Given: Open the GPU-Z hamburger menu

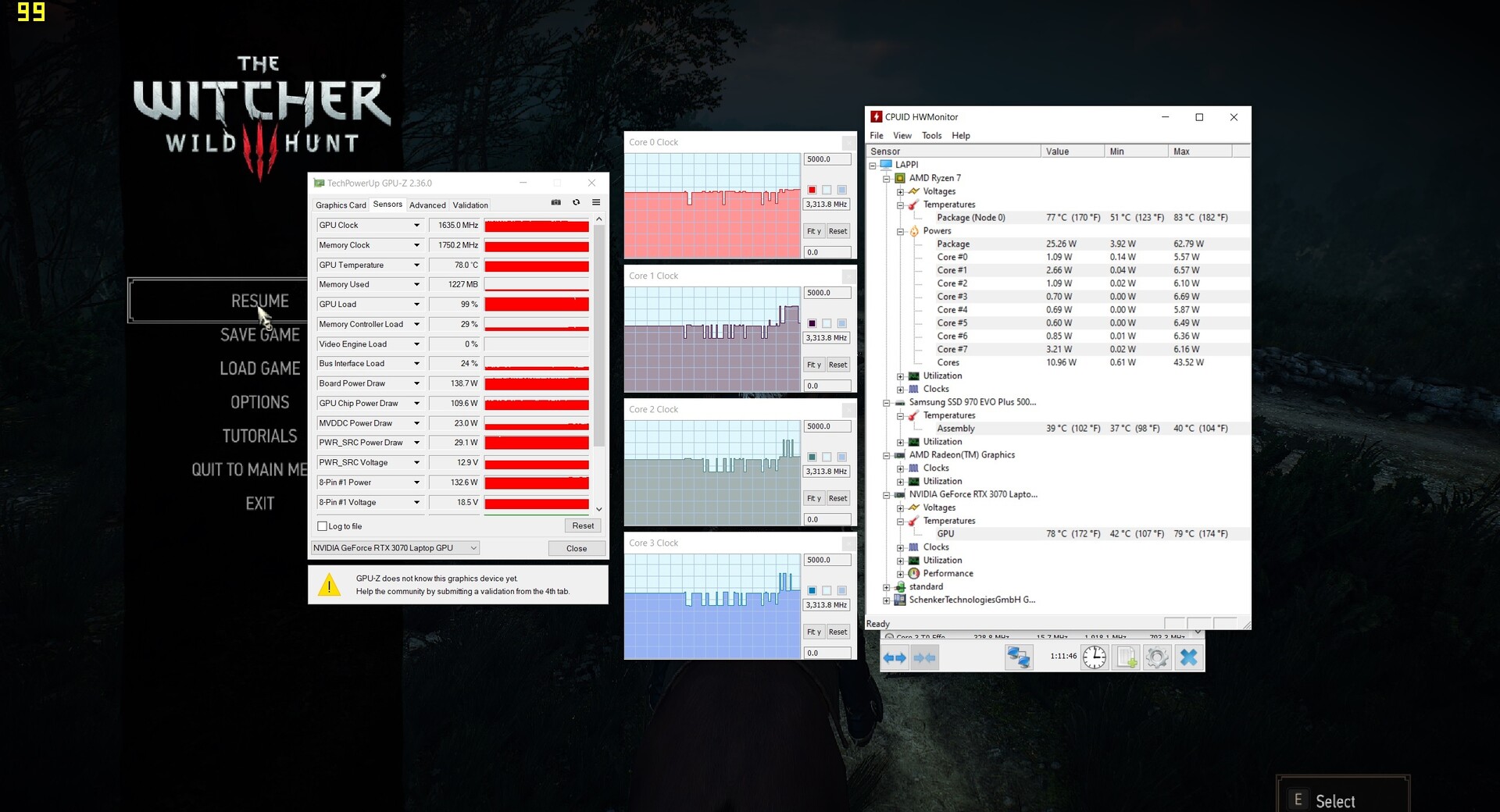Looking at the screenshot, I should tap(596, 203).
